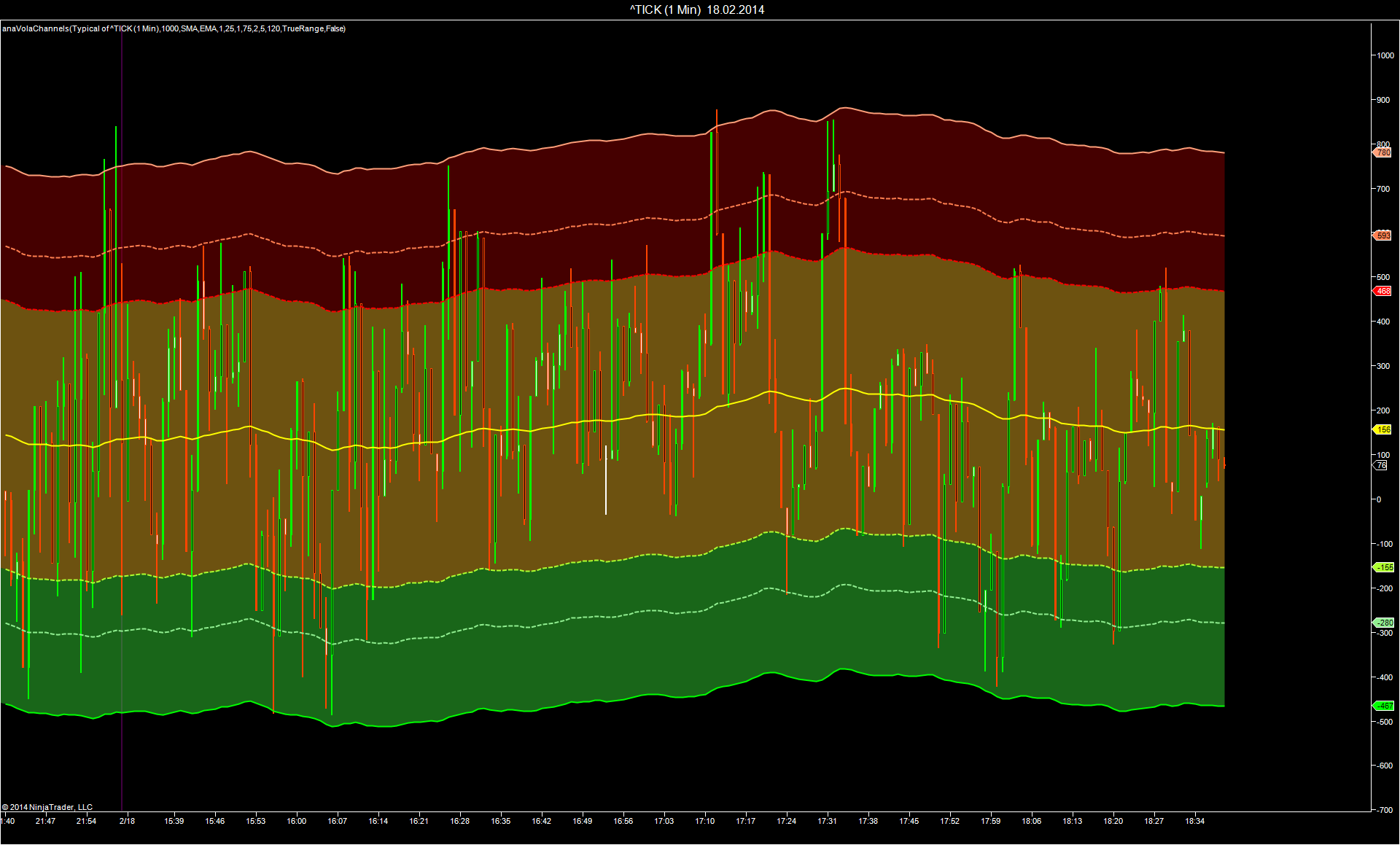This screenshot has width=1400, height=845.
Task: Click the 16:00 time axis label
Action: point(296,821)
